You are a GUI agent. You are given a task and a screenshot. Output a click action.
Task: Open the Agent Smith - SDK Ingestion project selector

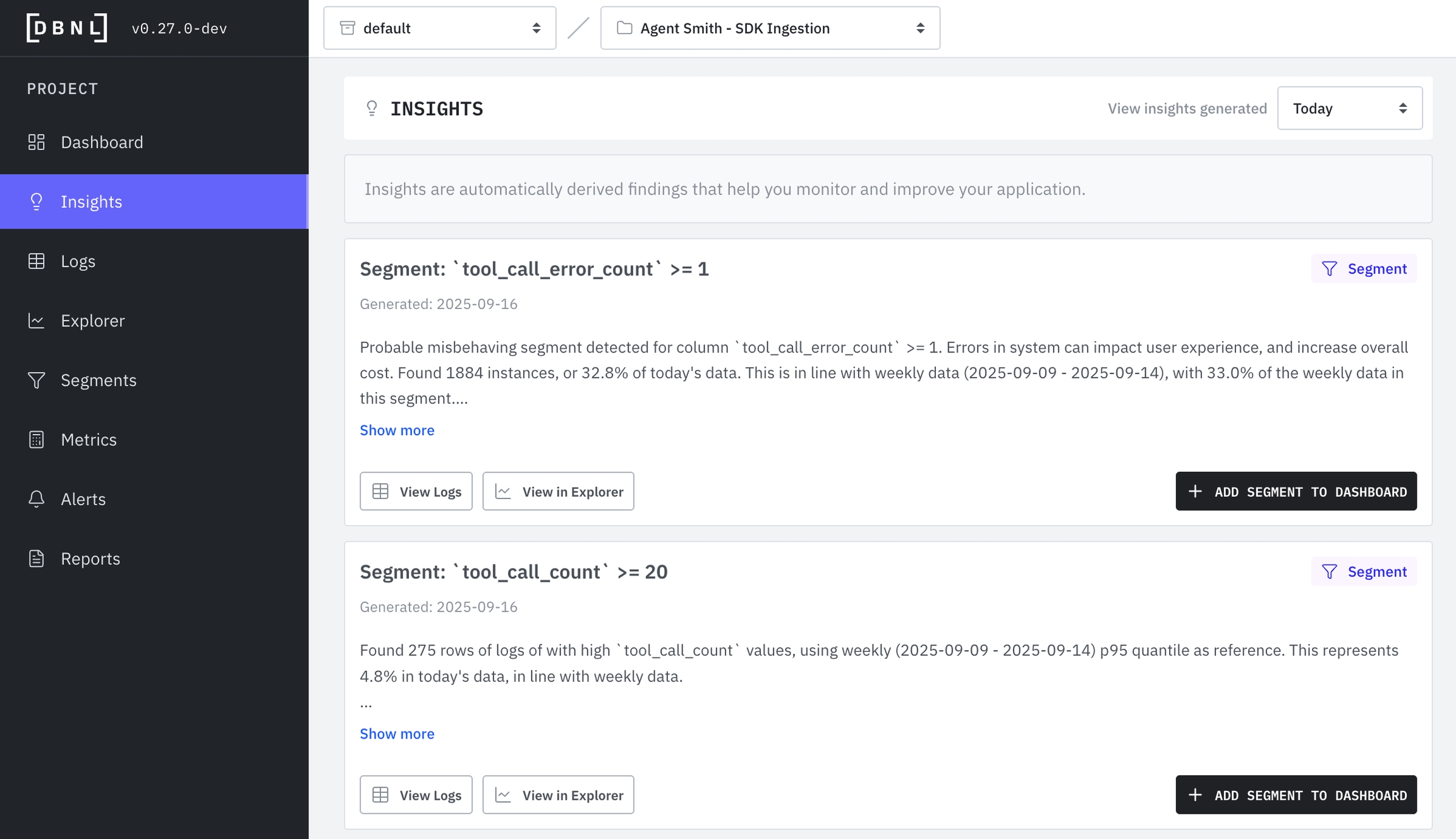coord(770,28)
